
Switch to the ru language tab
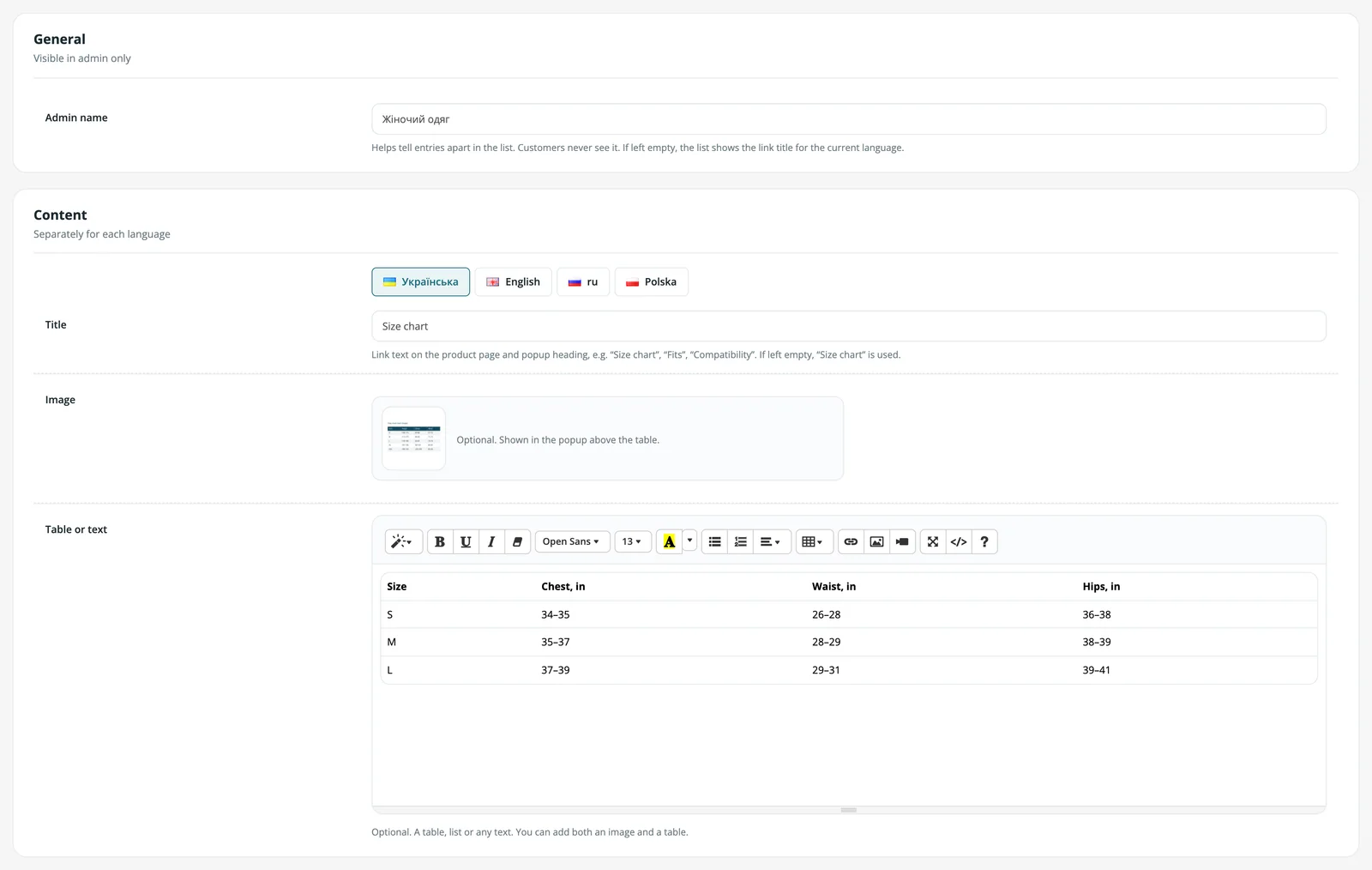(x=583, y=281)
